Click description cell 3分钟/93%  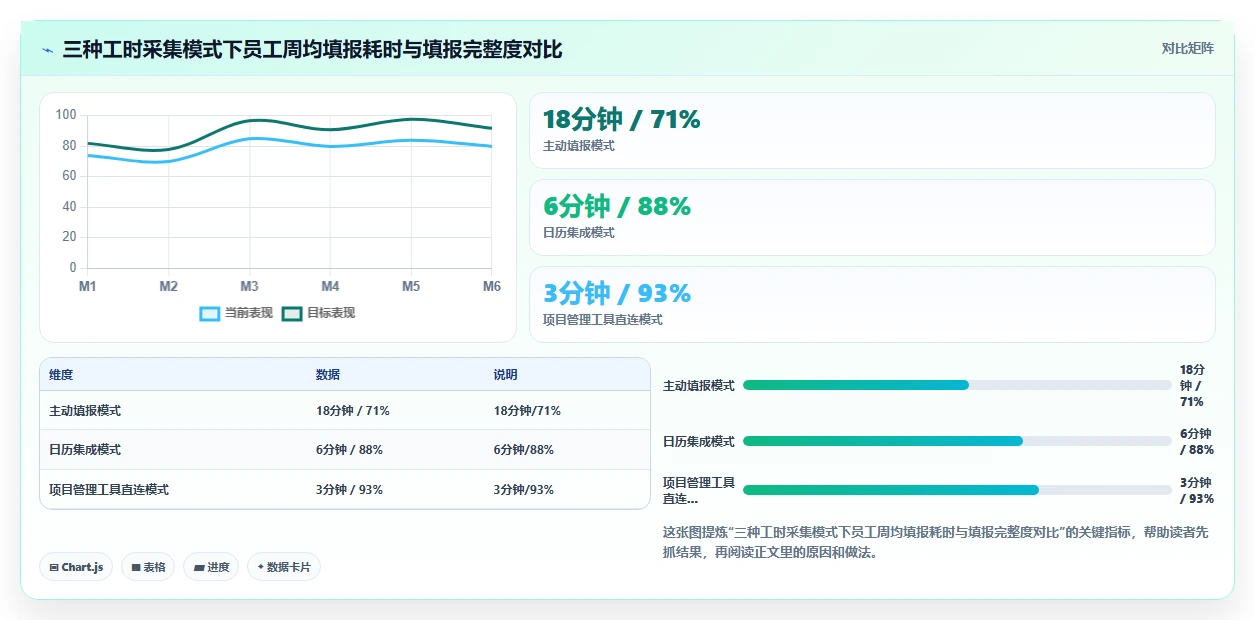click(x=523, y=490)
